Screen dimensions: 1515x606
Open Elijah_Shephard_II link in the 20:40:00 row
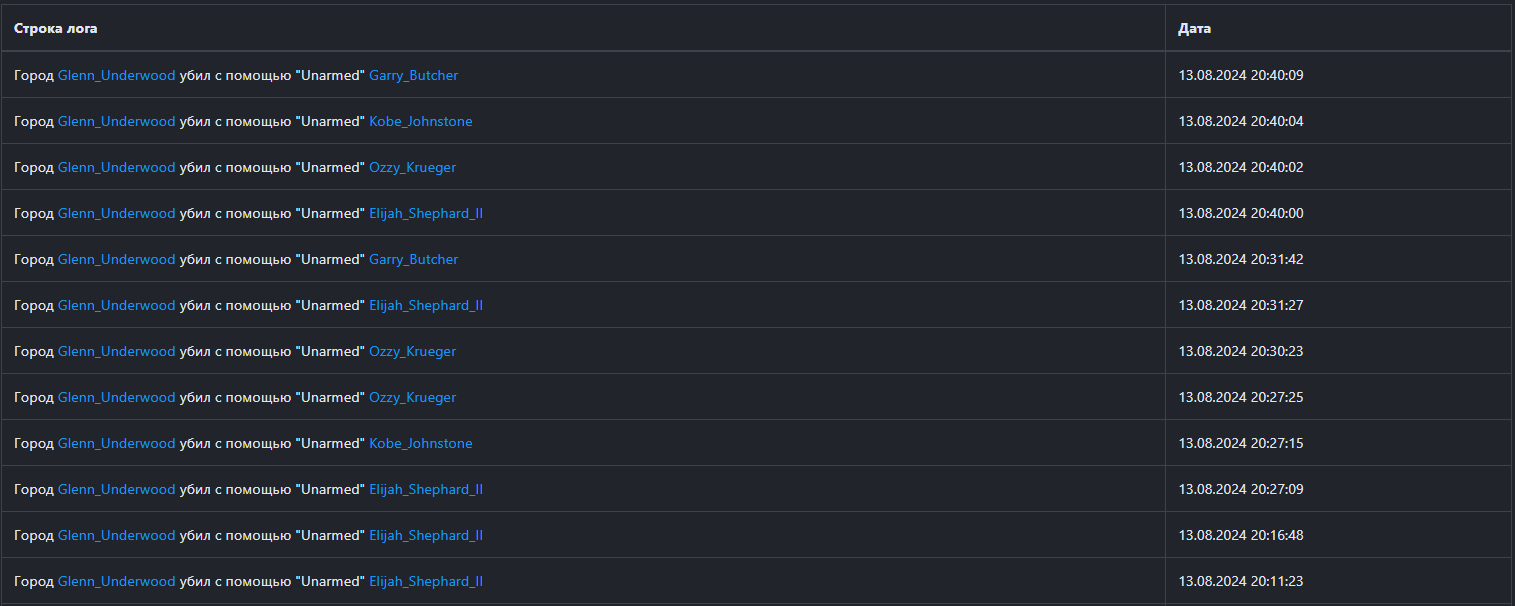pos(426,213)
